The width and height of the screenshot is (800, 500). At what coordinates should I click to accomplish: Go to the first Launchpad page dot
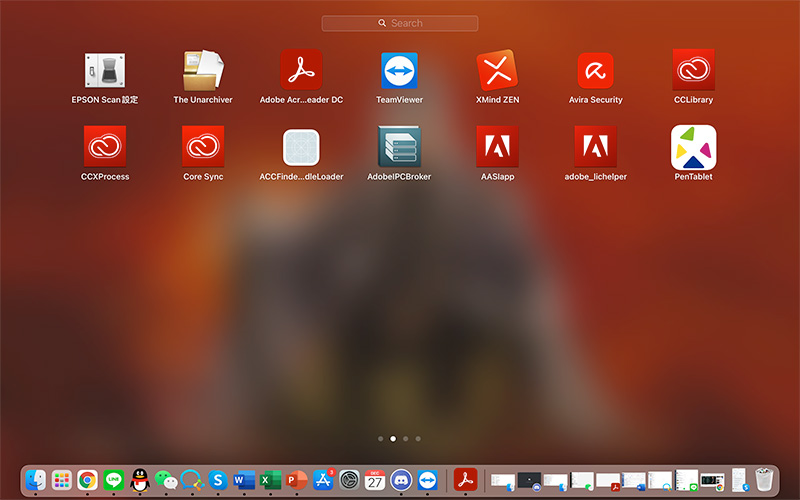(x=381, y=439)
